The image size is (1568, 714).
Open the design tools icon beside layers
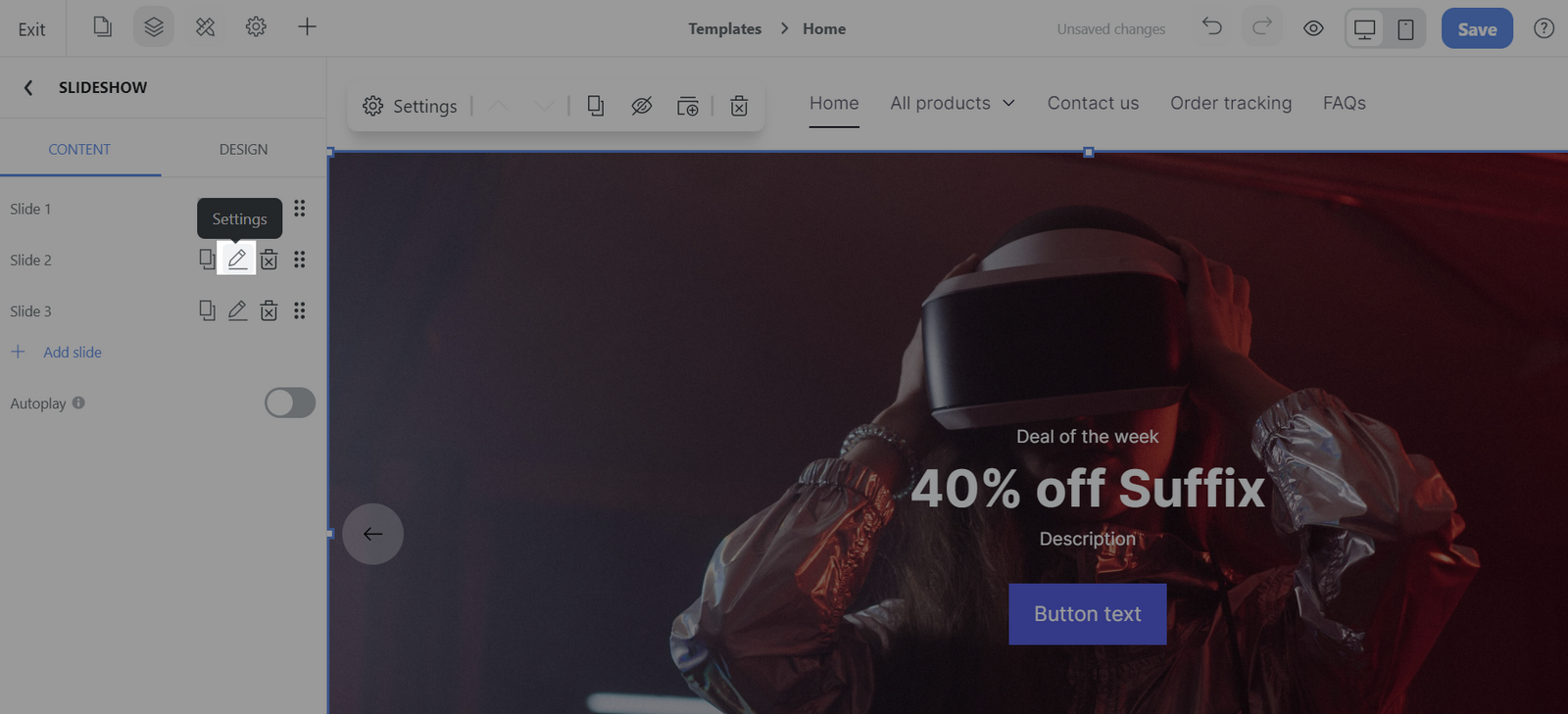tap(205, 26)
